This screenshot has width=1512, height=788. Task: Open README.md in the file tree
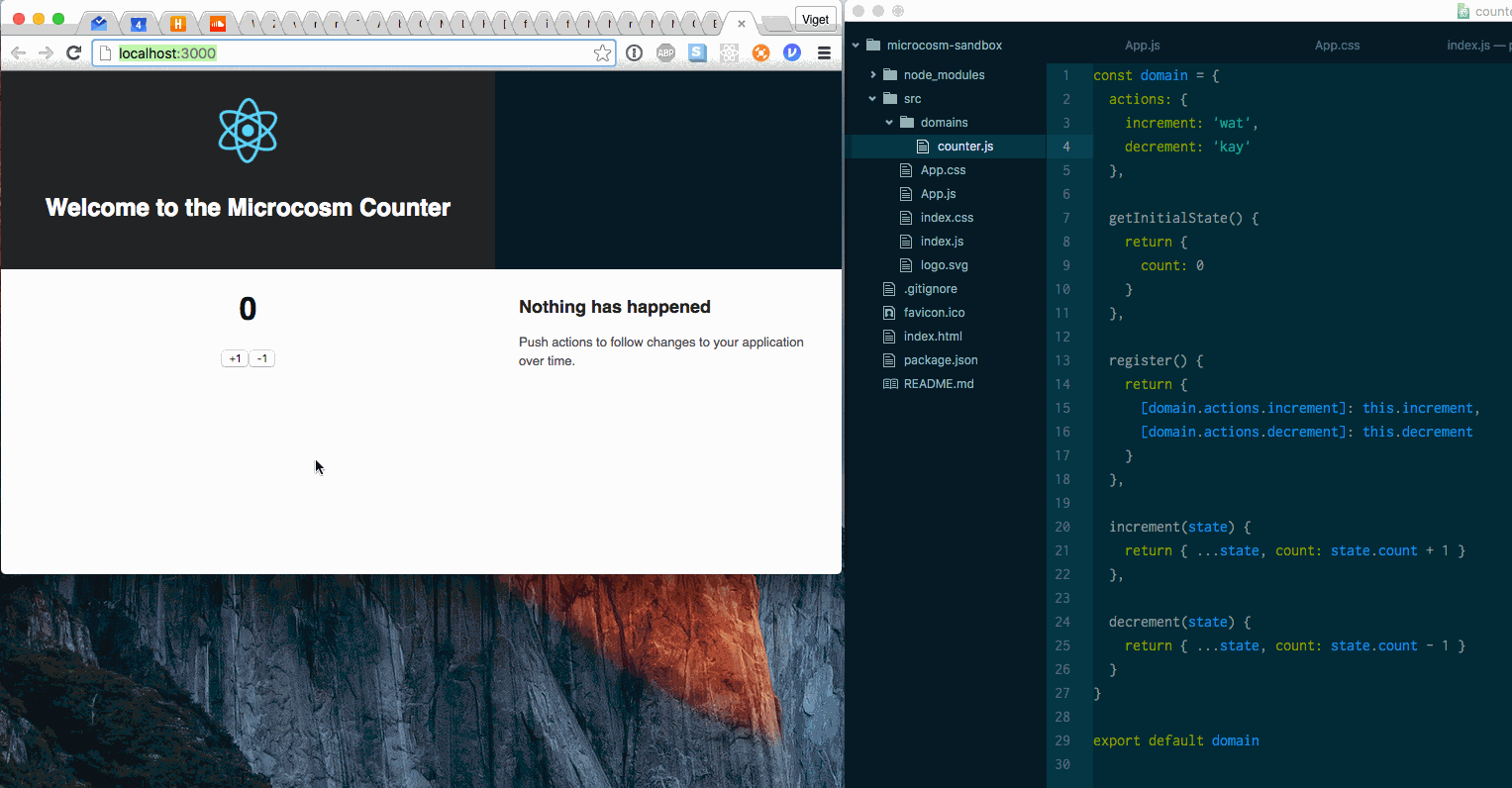tap(939, 384)
